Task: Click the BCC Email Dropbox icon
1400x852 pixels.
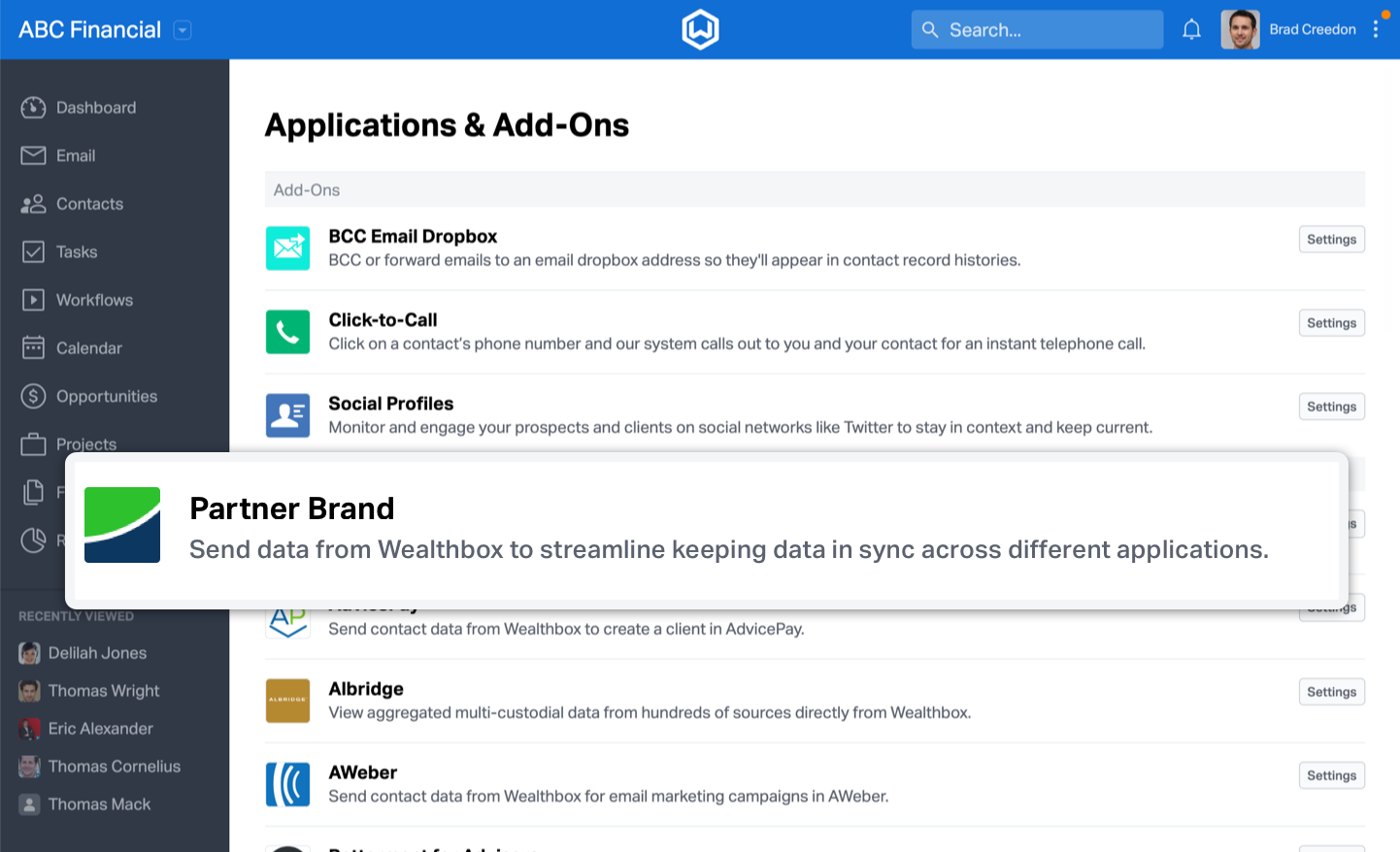Action: [x=287, y=248]
